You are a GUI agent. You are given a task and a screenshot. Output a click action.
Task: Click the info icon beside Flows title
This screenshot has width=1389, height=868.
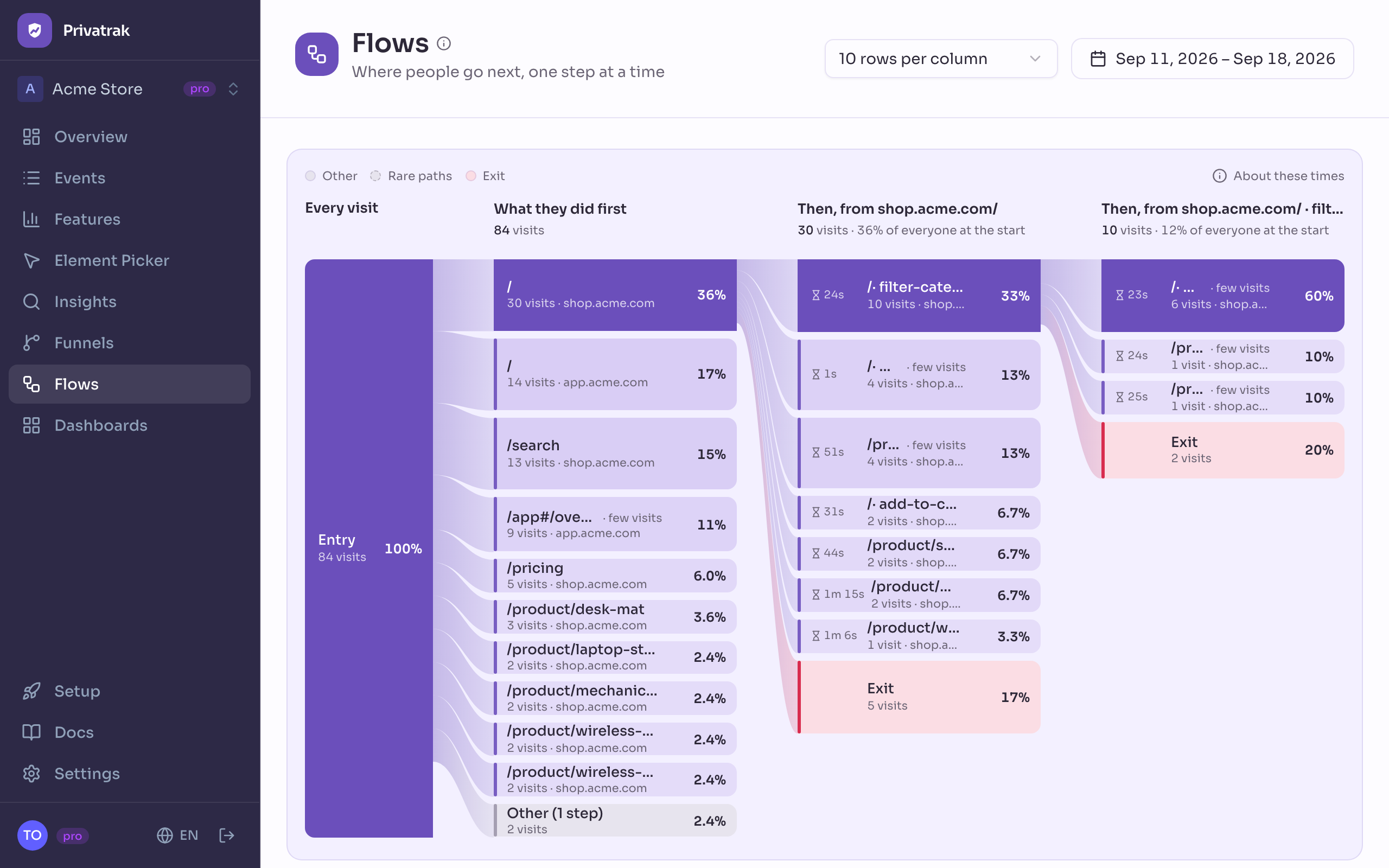point(444,43)
